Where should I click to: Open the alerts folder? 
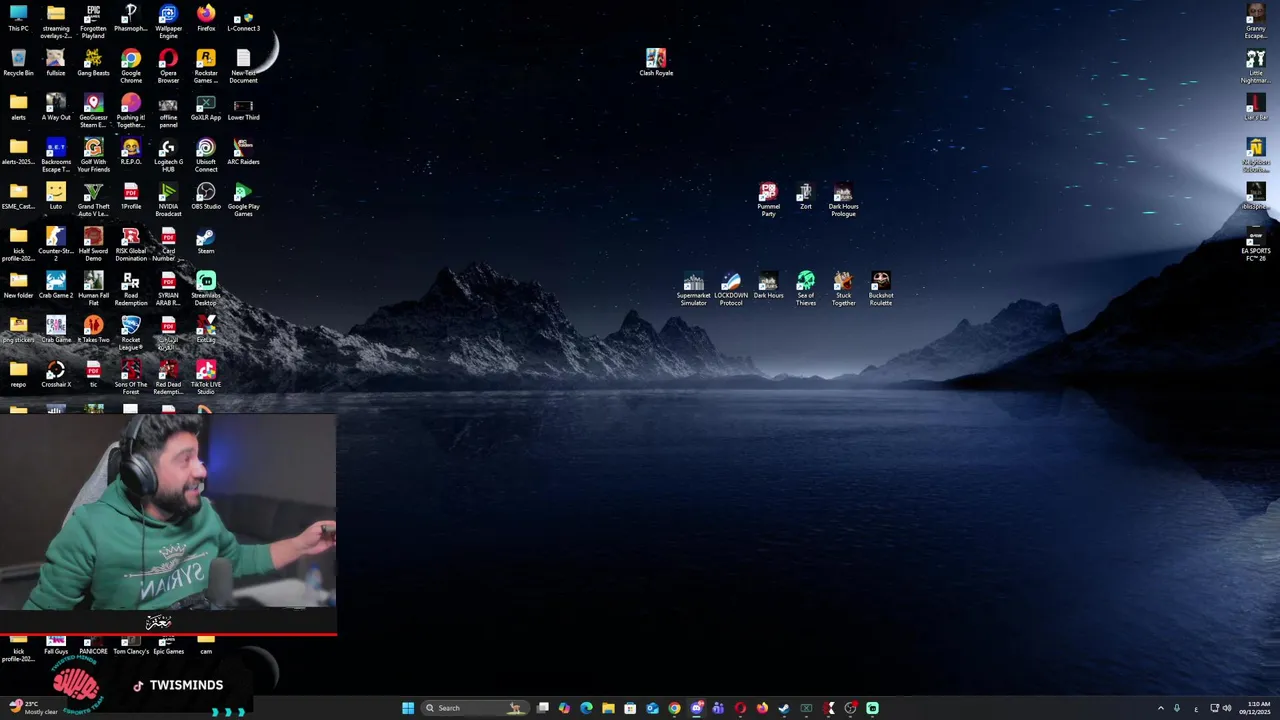point(18,108)
